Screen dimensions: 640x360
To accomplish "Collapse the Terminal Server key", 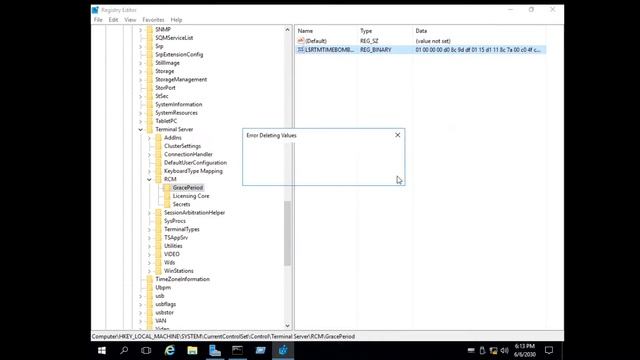I will [140, 129].
